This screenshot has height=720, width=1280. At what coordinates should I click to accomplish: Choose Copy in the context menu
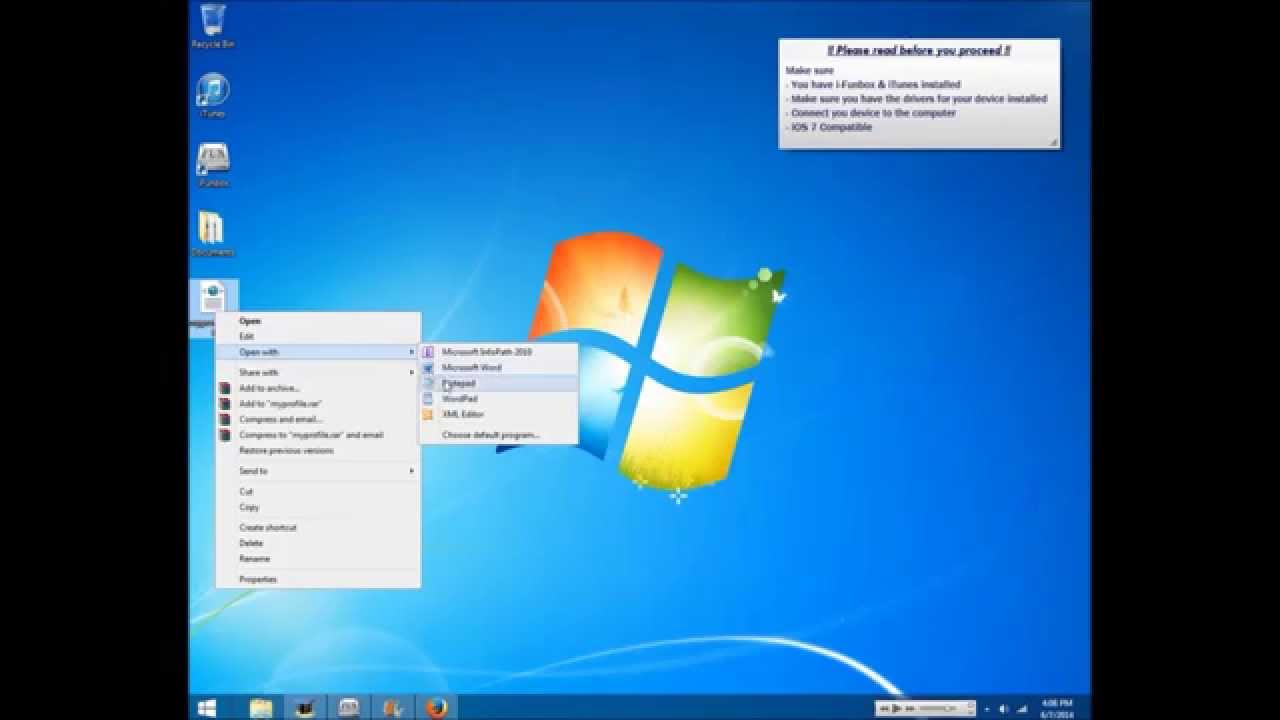pyautogui.click(x=318, y=507)
